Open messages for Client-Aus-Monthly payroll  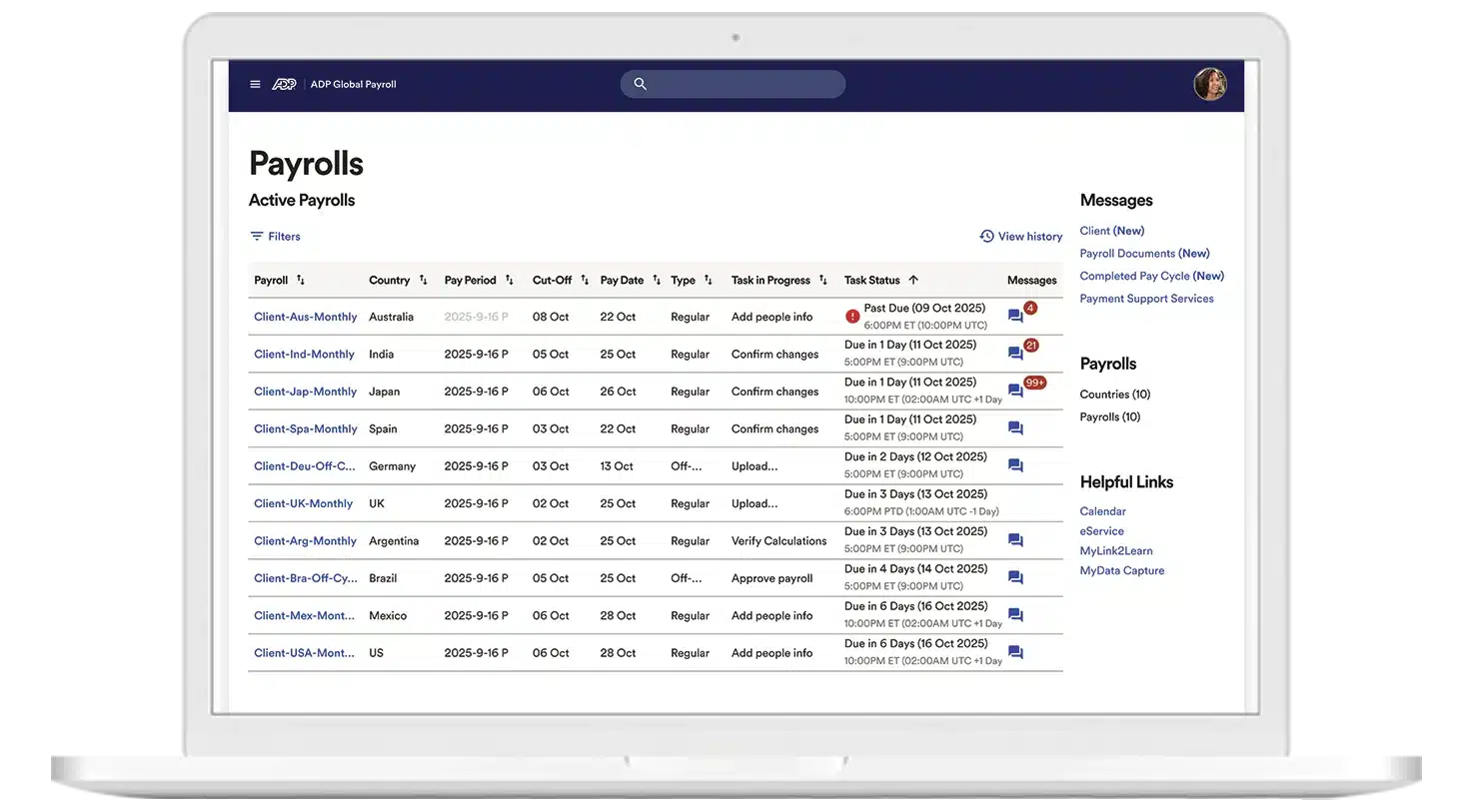(1015, 315)
